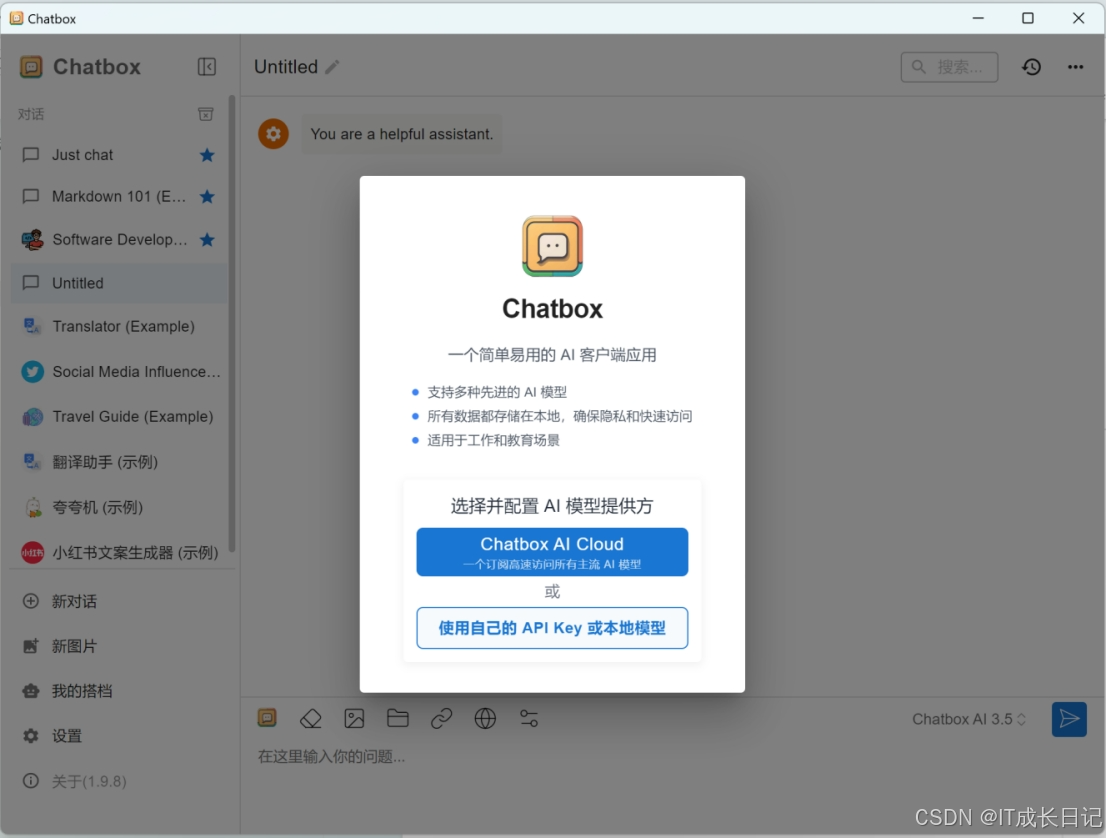
Task: Open the Chatbox AI 3.5 model selector
Action: [969, 719]
